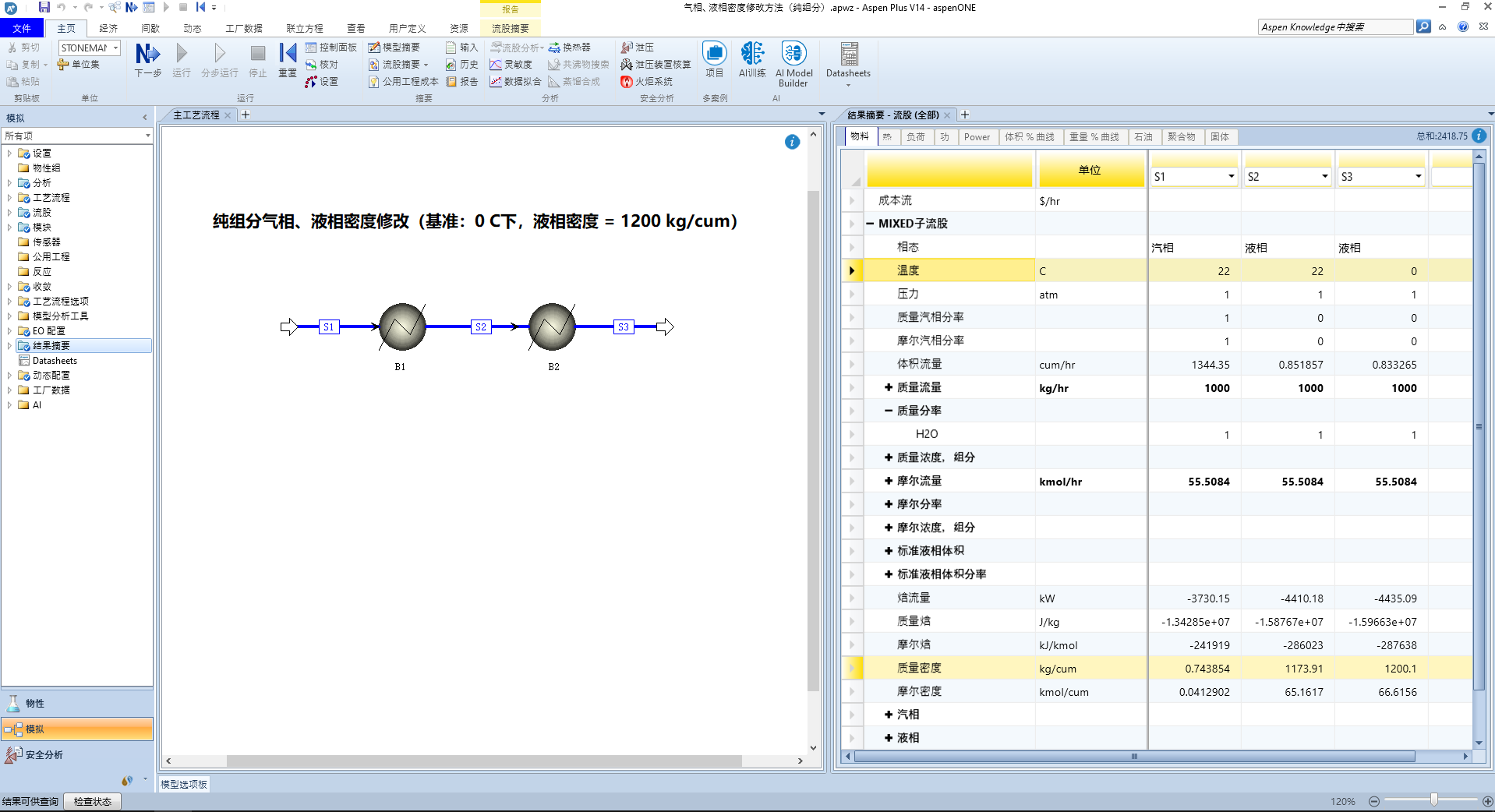The width and height of the screenshot is (1495, 812).
Task: Open Utility Costs (公用工程成本)
Action: [404, 82]
